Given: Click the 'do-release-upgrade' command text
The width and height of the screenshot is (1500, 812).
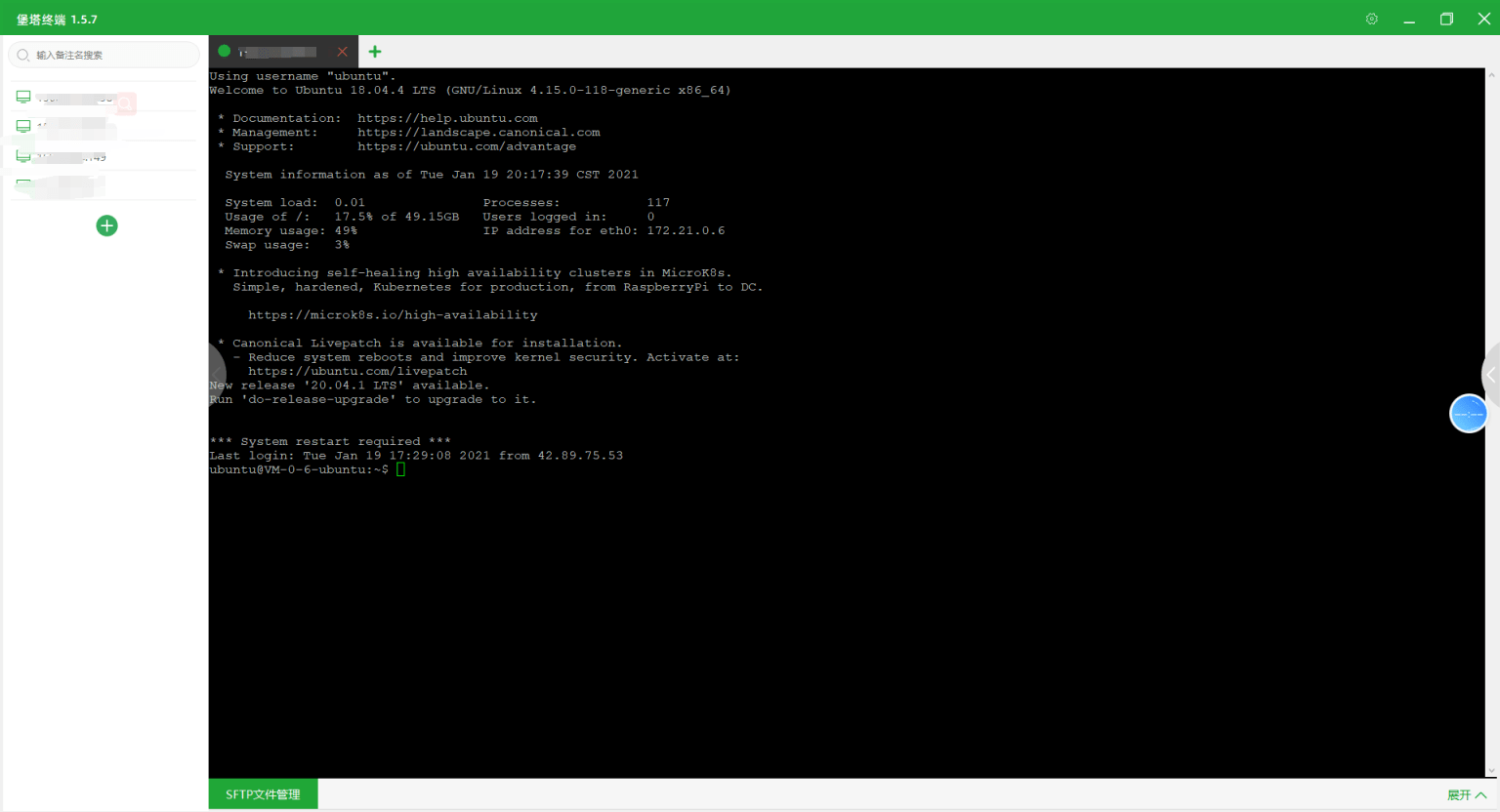Looking at the screenshot, I should coord(318,399).
